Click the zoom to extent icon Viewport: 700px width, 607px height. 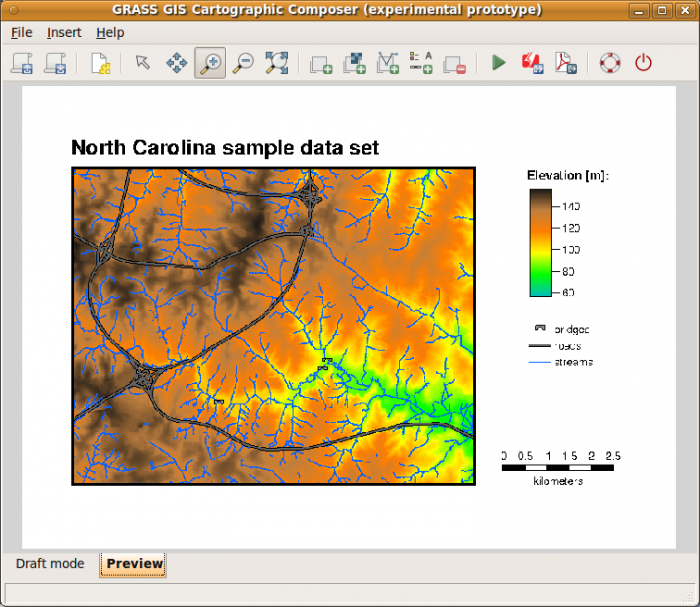[x=276, y=63]
